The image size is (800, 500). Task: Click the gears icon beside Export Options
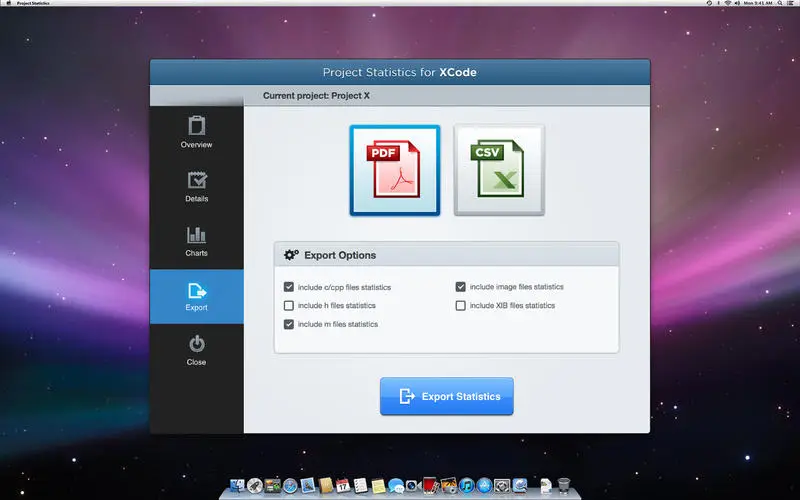pyautogui.click(x=291, y=255)
